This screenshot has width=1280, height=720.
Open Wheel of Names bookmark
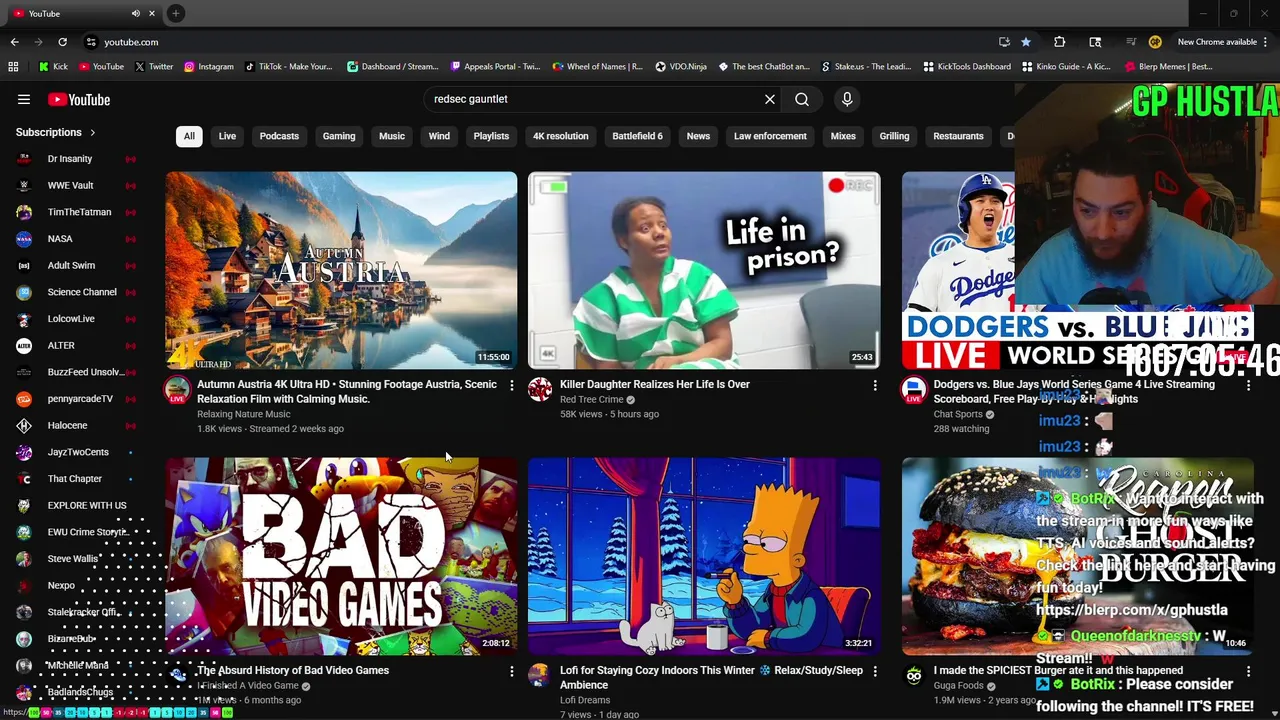597,67
